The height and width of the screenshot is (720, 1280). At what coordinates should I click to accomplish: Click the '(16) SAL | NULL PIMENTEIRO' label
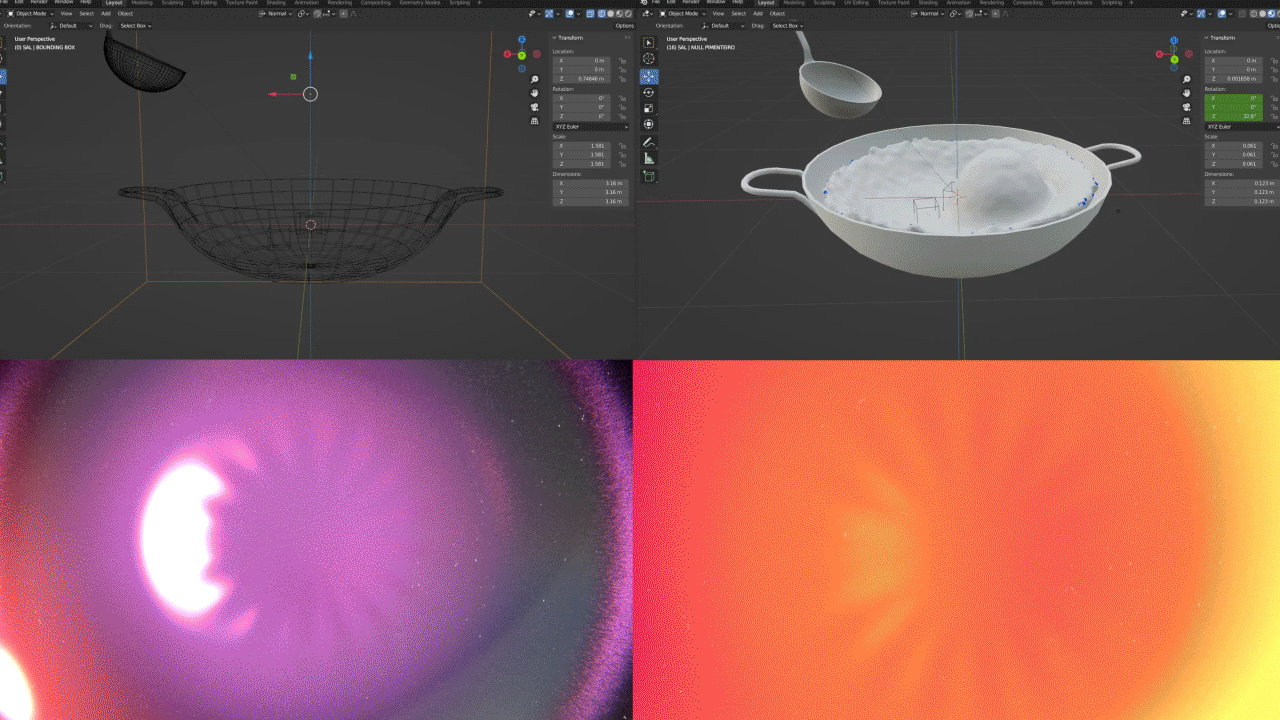pos(700,47)
